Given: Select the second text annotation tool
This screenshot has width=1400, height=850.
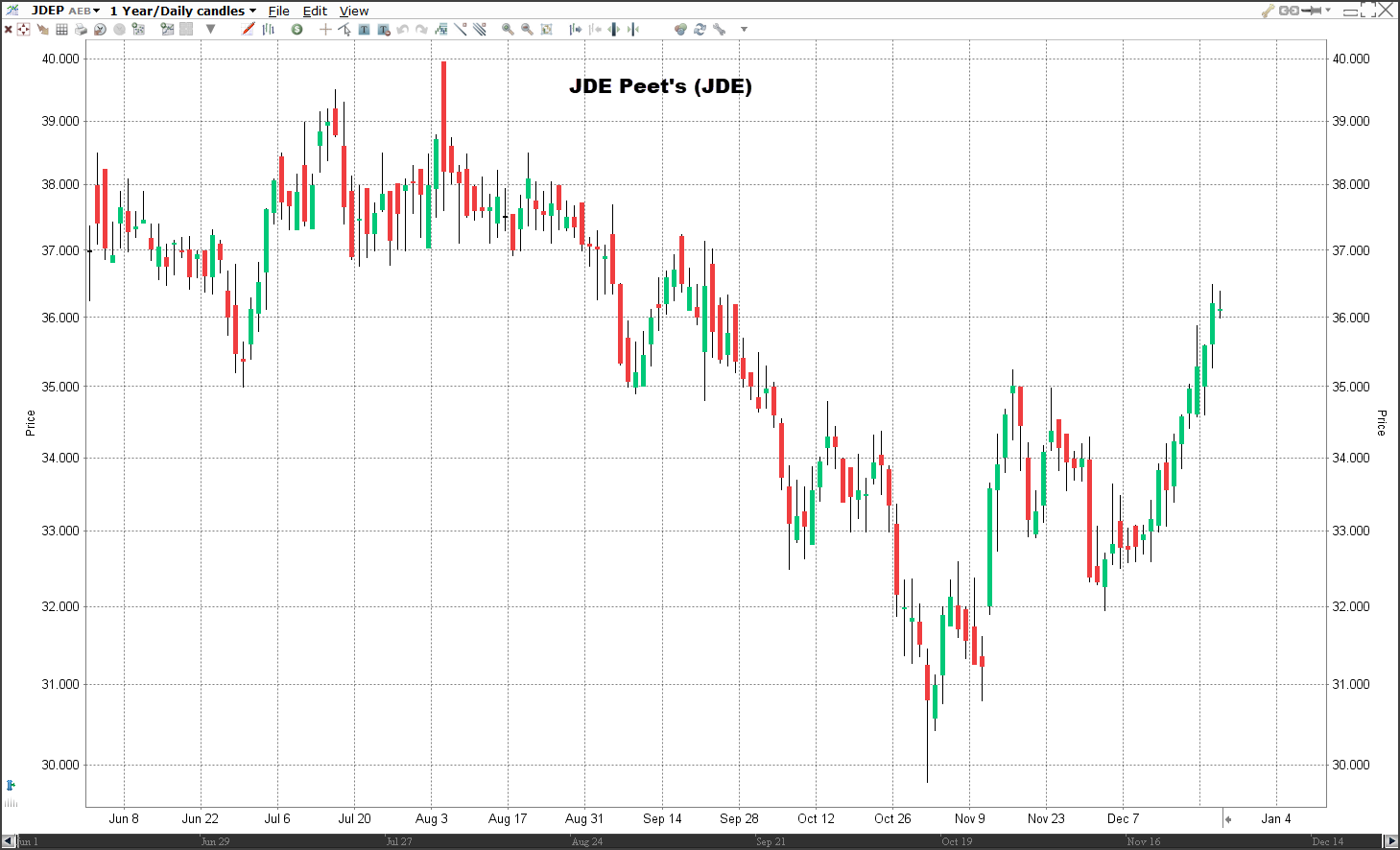Looking at the screenshot, I should [x=384, y=30].
